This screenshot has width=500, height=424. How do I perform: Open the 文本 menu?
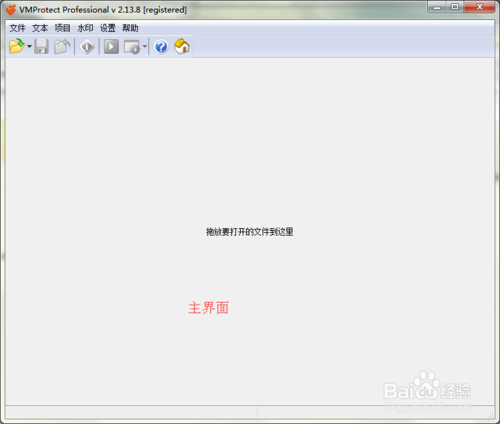pyautogui.click(x=40, y=28)
